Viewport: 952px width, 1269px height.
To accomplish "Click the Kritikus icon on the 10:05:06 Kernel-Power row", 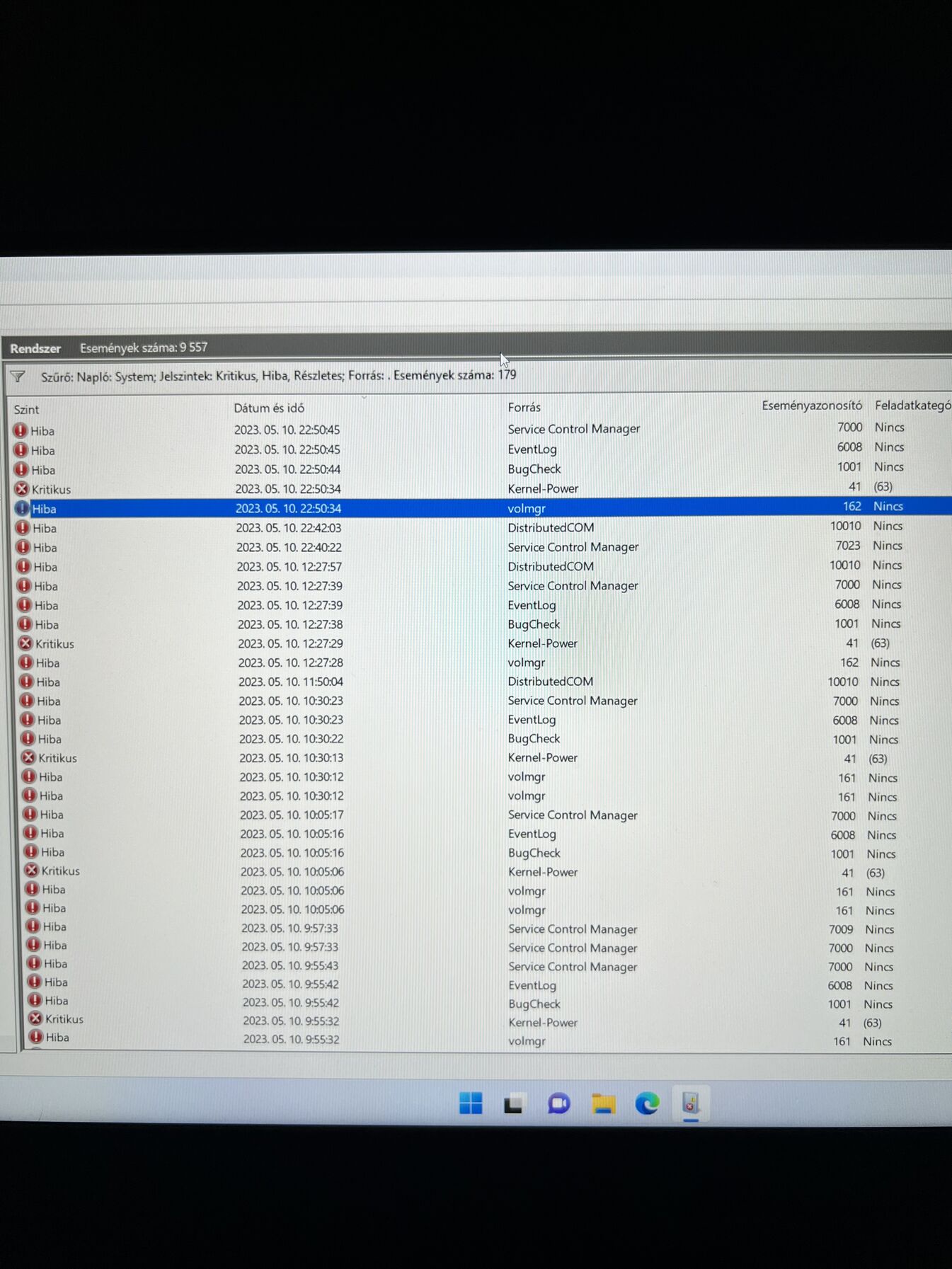I will 32,871.
